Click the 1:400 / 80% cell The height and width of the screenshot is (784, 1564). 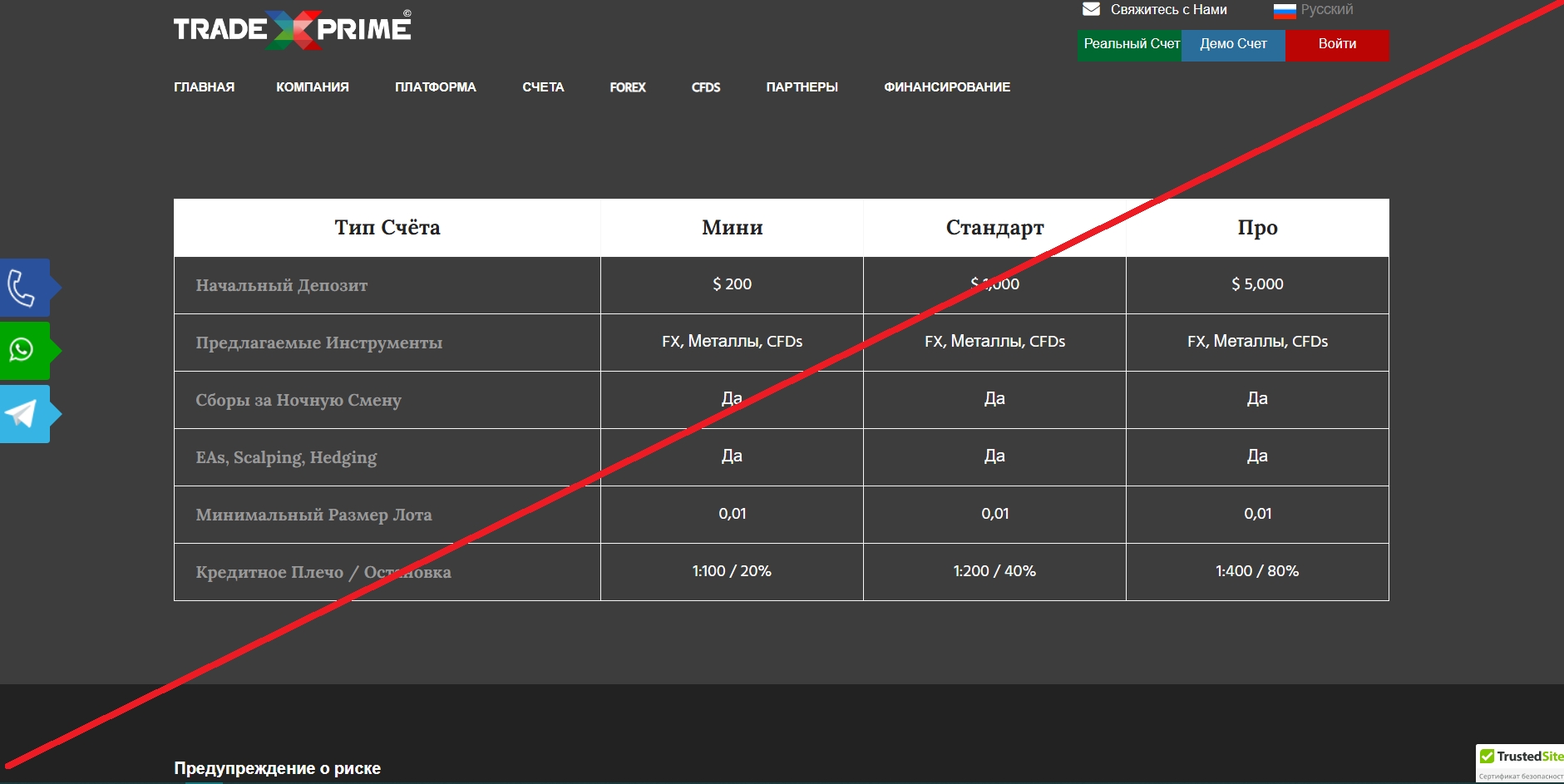(1257, 571)
